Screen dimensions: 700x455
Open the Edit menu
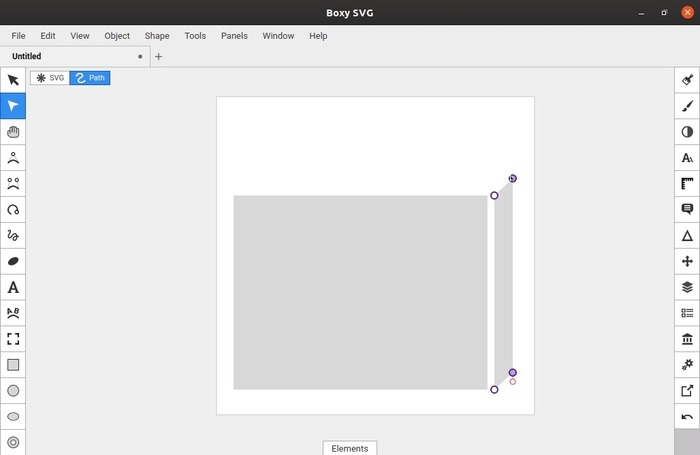coord(48,36)
